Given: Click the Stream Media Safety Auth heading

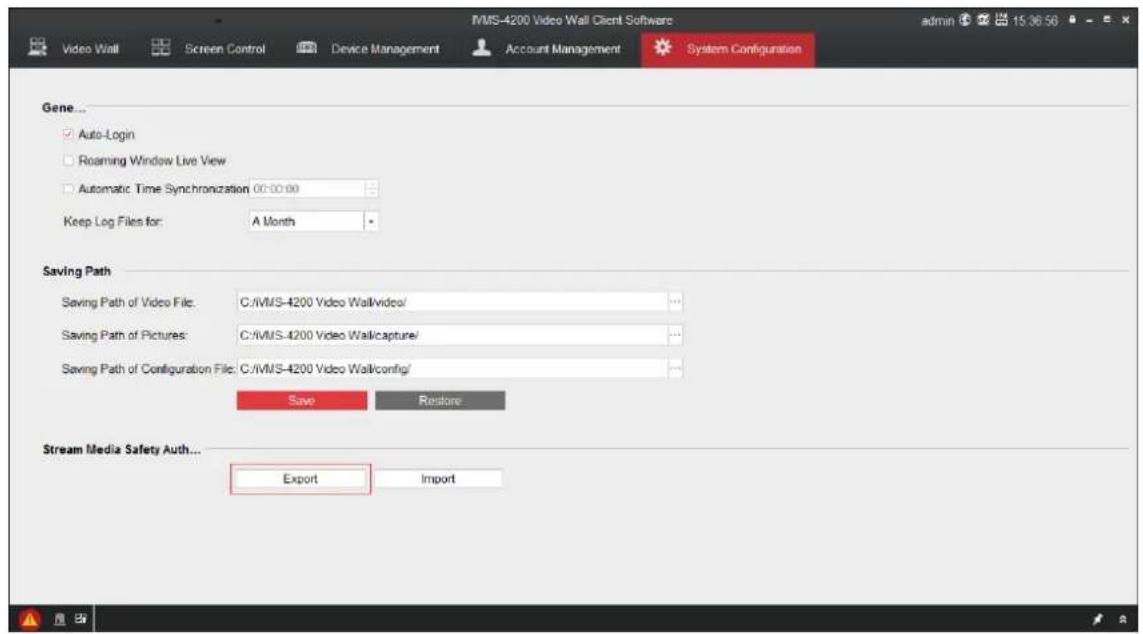Looking at the screenshot, I should [x=121, y=450].
